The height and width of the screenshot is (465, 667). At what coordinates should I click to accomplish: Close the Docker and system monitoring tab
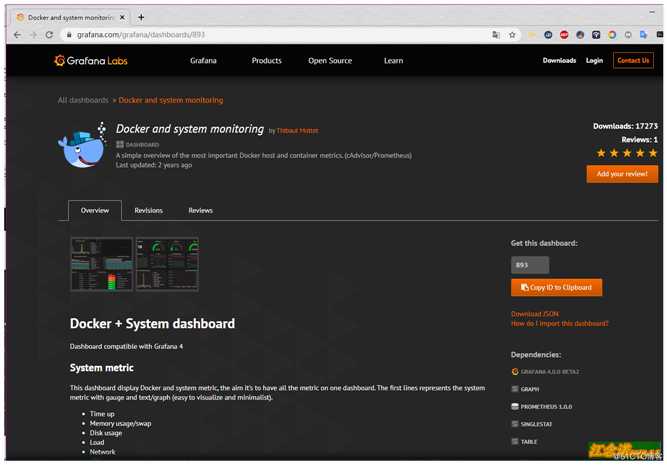pos(123,17)
